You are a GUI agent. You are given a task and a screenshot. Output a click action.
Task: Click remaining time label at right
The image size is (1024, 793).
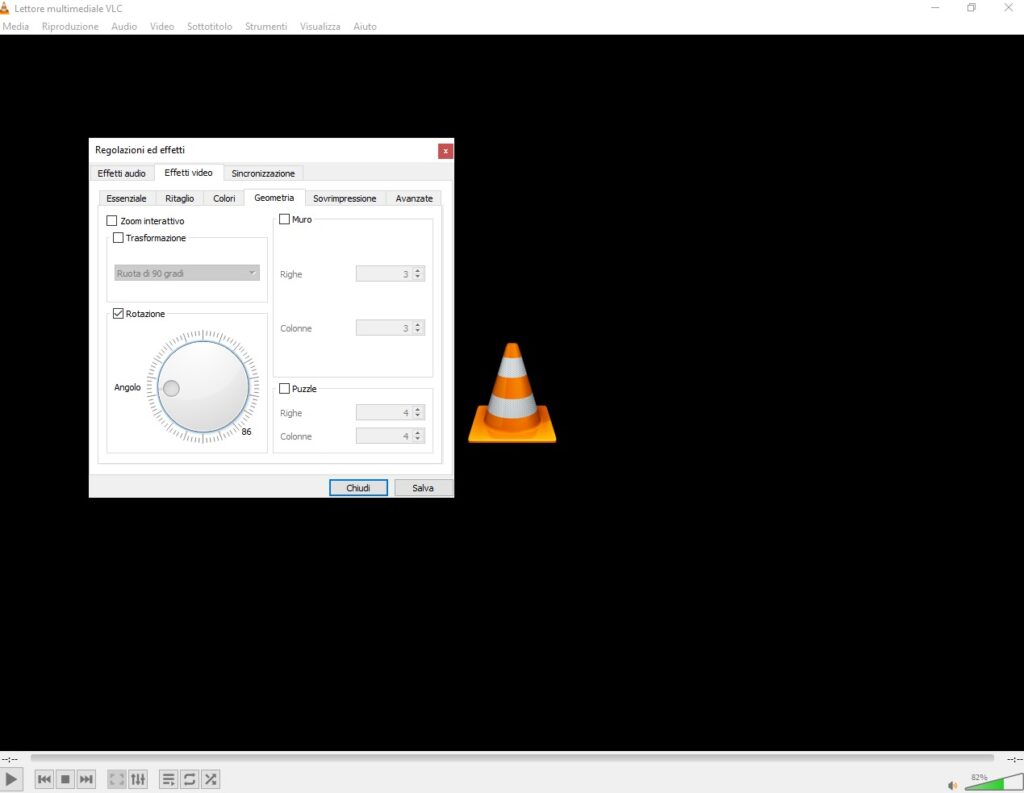pyautogui.click(x=1014, y=759)
